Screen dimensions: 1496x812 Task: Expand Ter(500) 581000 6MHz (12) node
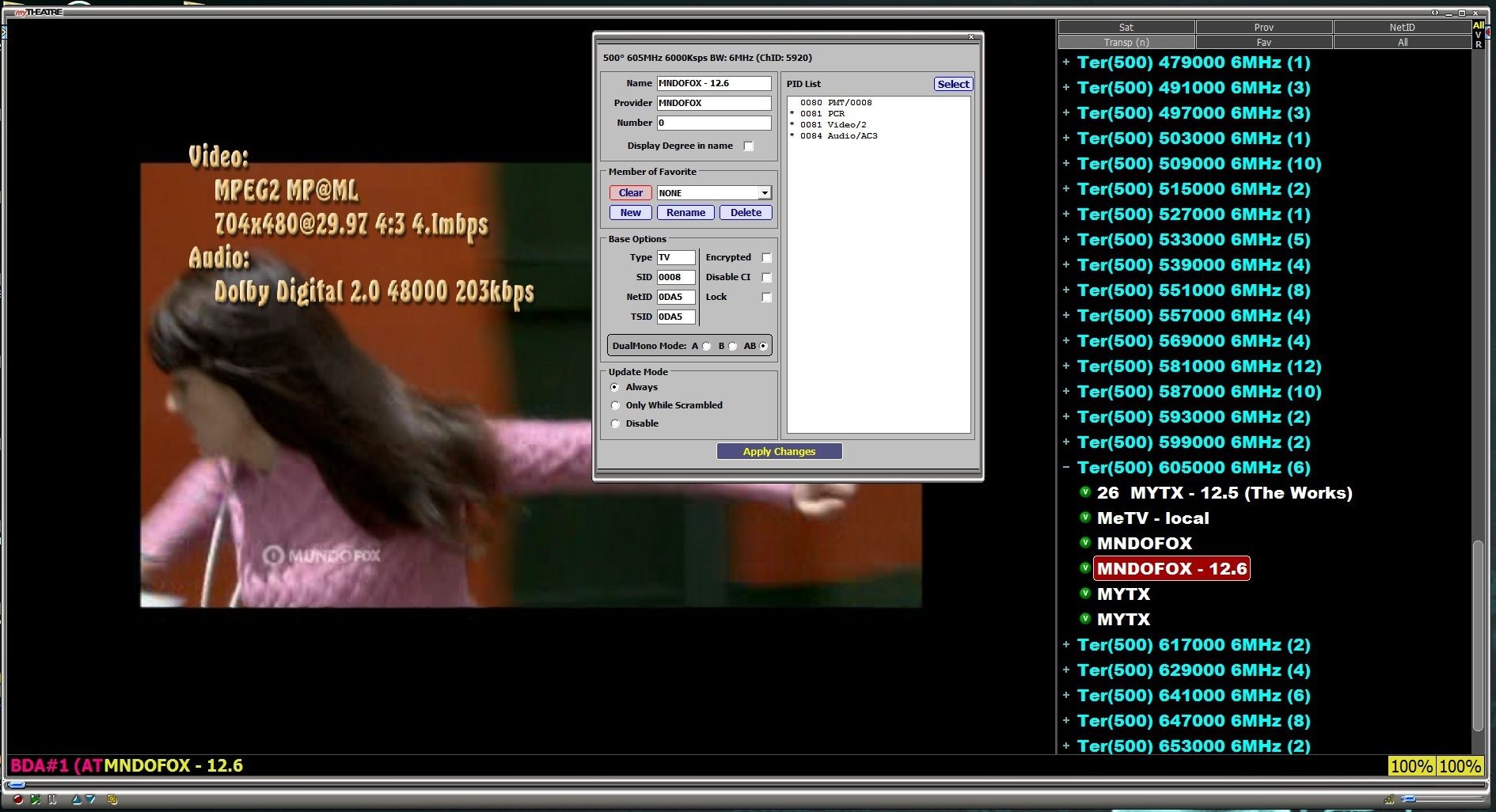1066,366
